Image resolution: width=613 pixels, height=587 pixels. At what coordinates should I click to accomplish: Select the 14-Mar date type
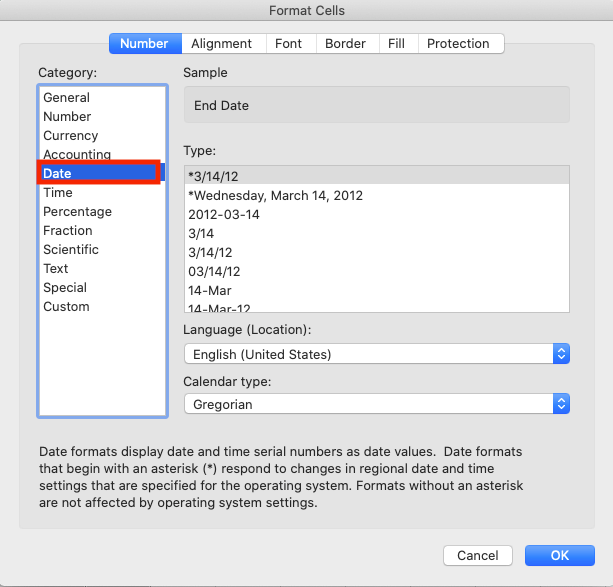(x=210, y=291)
